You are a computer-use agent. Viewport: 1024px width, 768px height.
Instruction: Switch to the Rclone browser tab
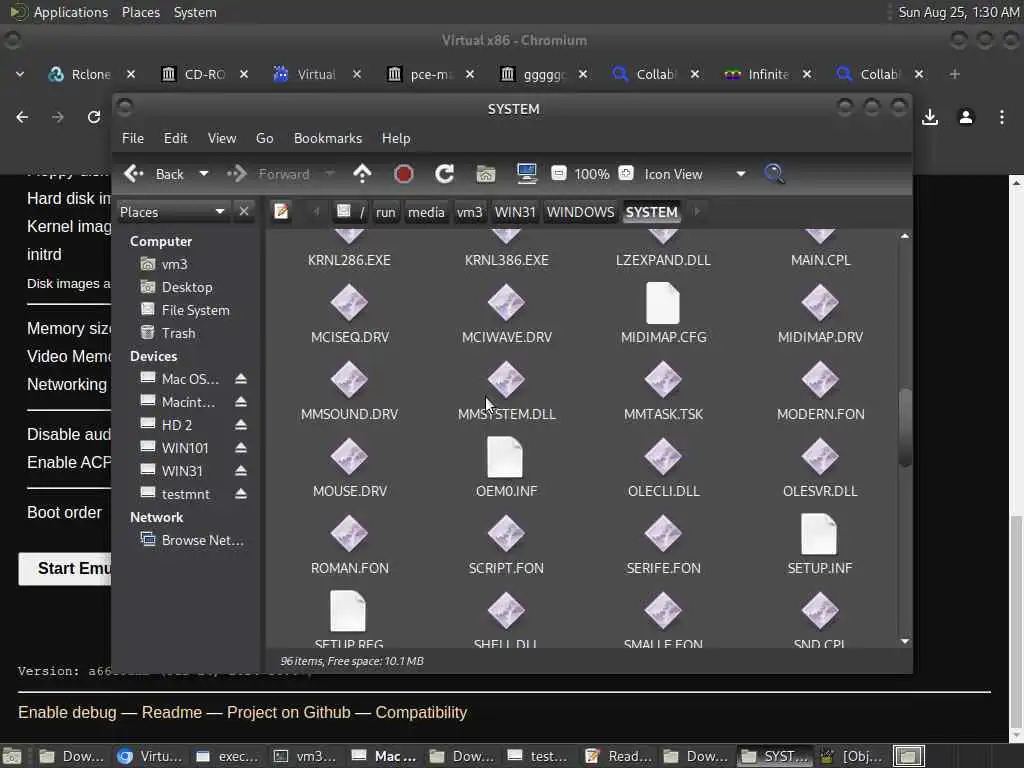click(x=90, y=74)
